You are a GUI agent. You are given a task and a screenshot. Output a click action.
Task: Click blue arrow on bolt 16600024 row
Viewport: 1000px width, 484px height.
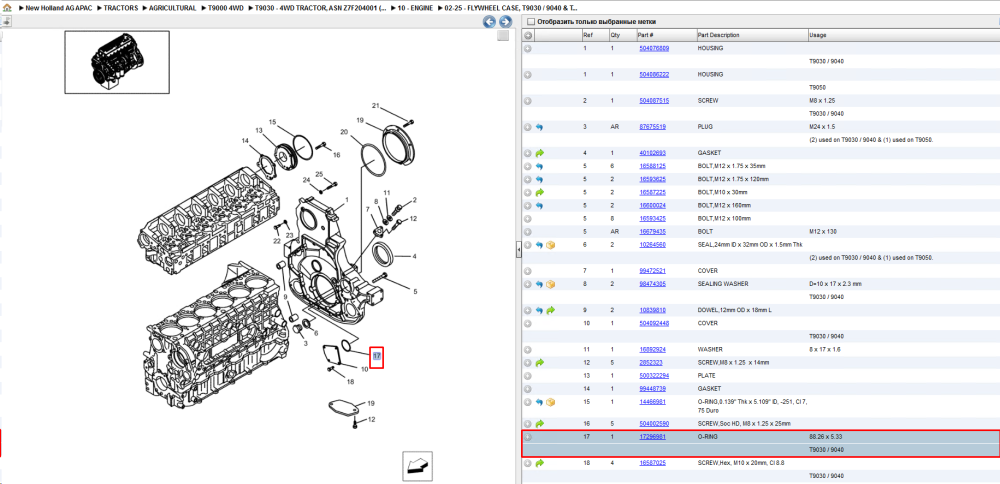pos(540,205)
